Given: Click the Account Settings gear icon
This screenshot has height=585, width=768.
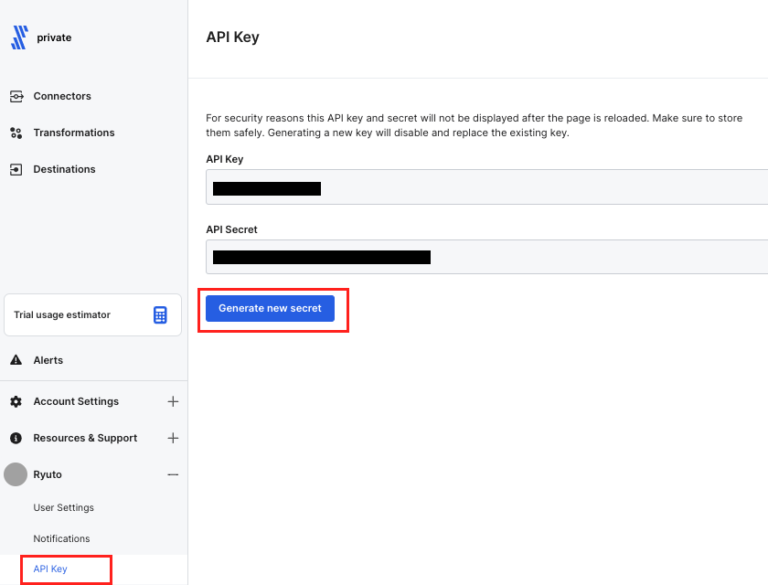Looking at the screenshot, I should 16,401.
